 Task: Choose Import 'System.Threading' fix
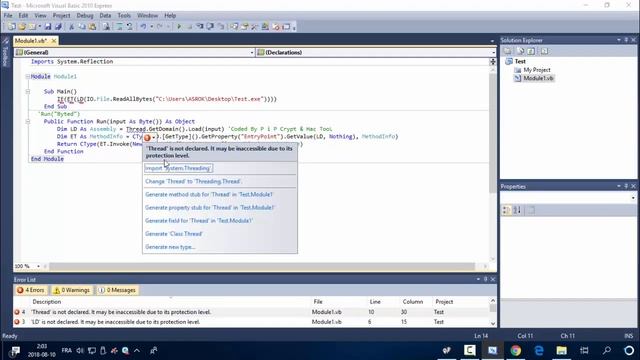(178, 168)
